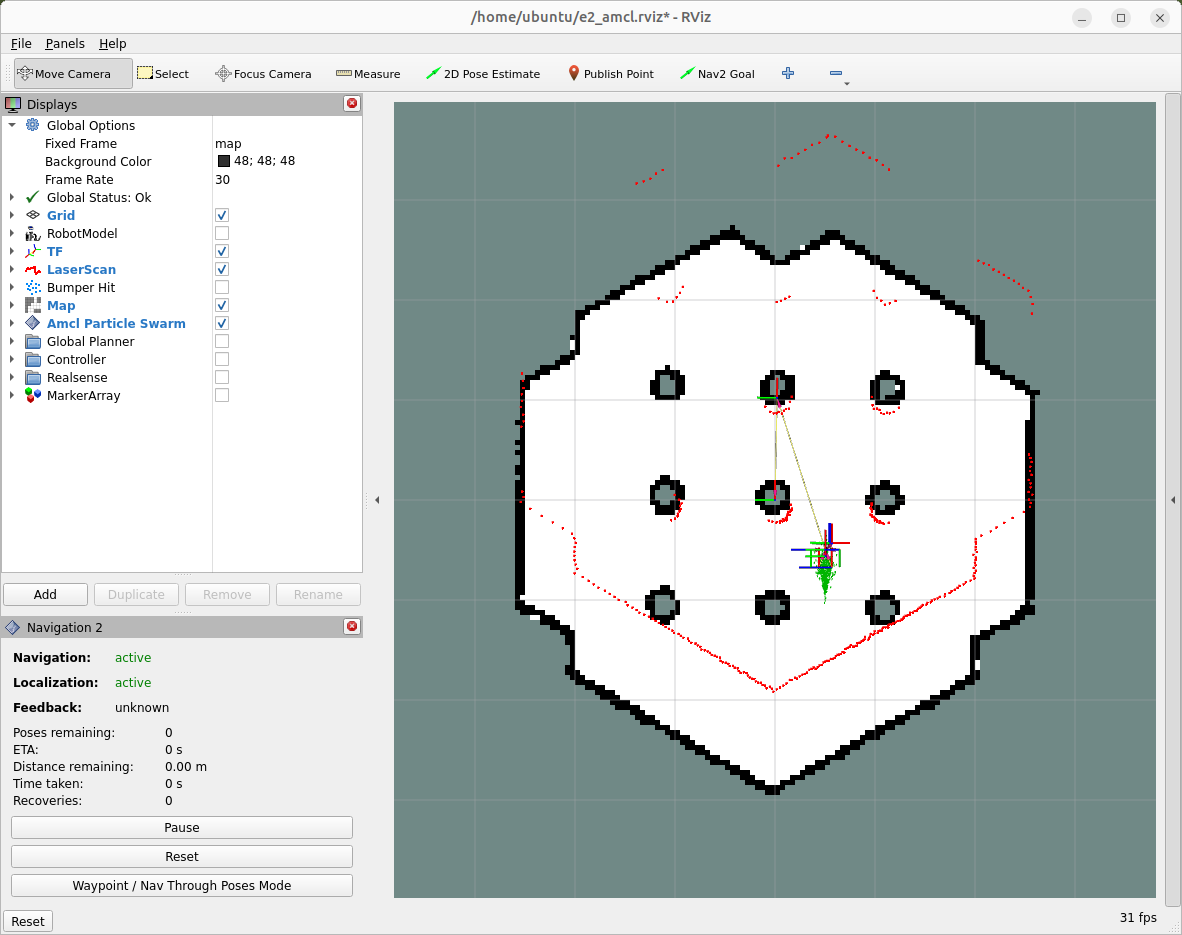The height and width of the screenshot is (935, 1182).
Task: Select the Publish Point tool
Action: (611, 74)
